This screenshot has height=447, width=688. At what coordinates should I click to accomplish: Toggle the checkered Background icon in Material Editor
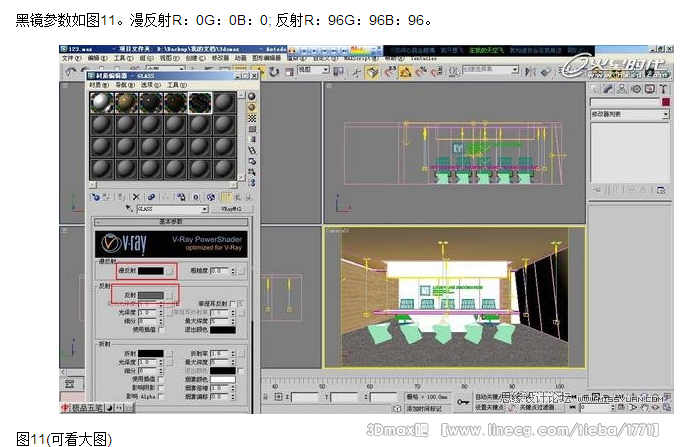click(252, 118)
